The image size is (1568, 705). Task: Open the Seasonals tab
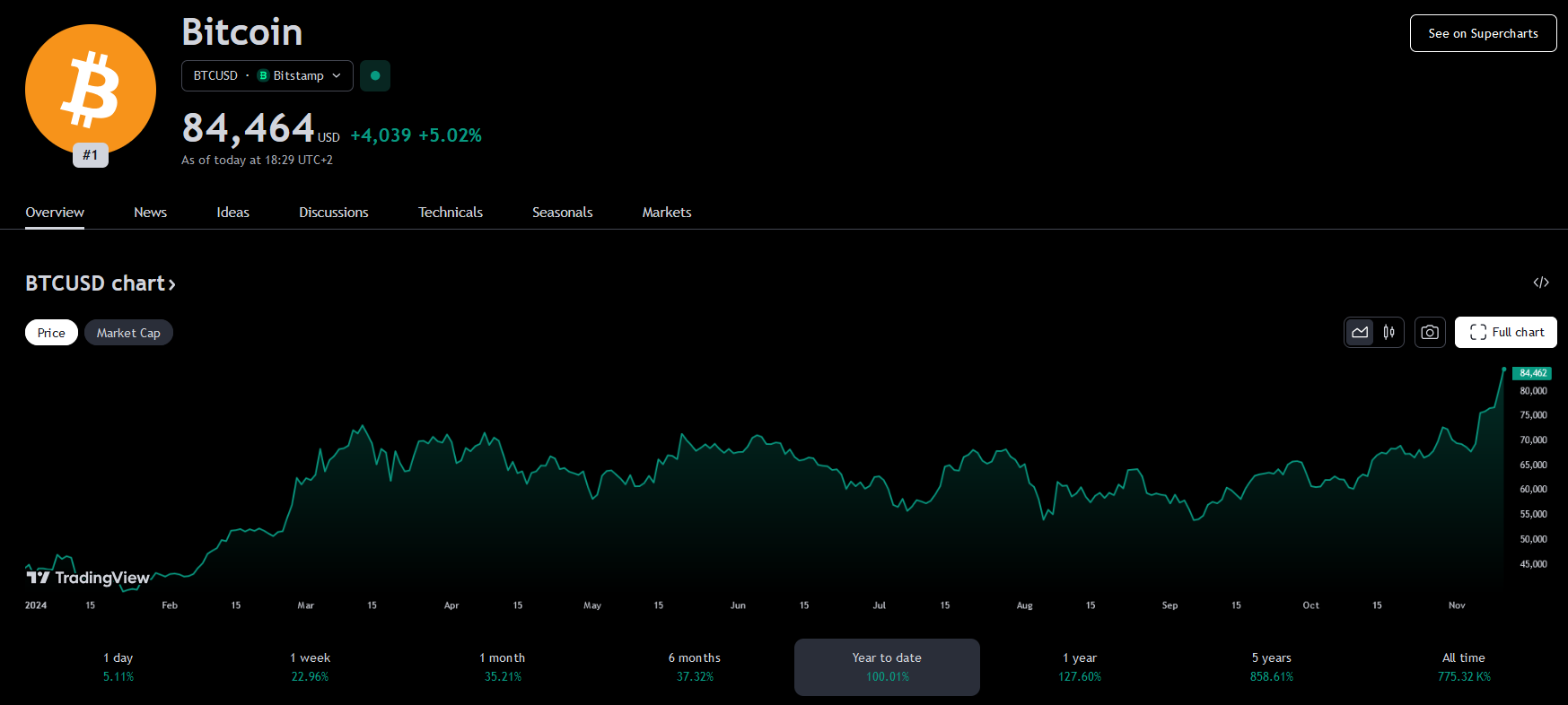562,213
